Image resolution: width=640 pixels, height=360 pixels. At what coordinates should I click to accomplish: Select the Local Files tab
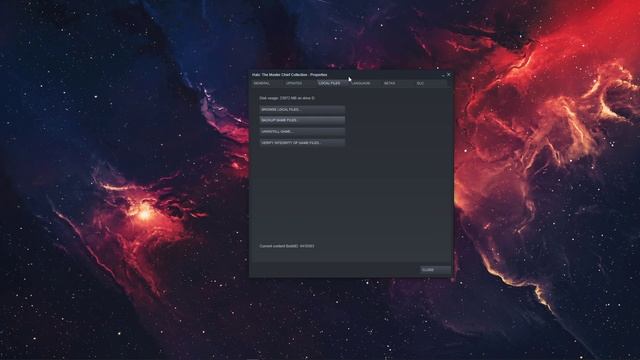pos(333,83)
